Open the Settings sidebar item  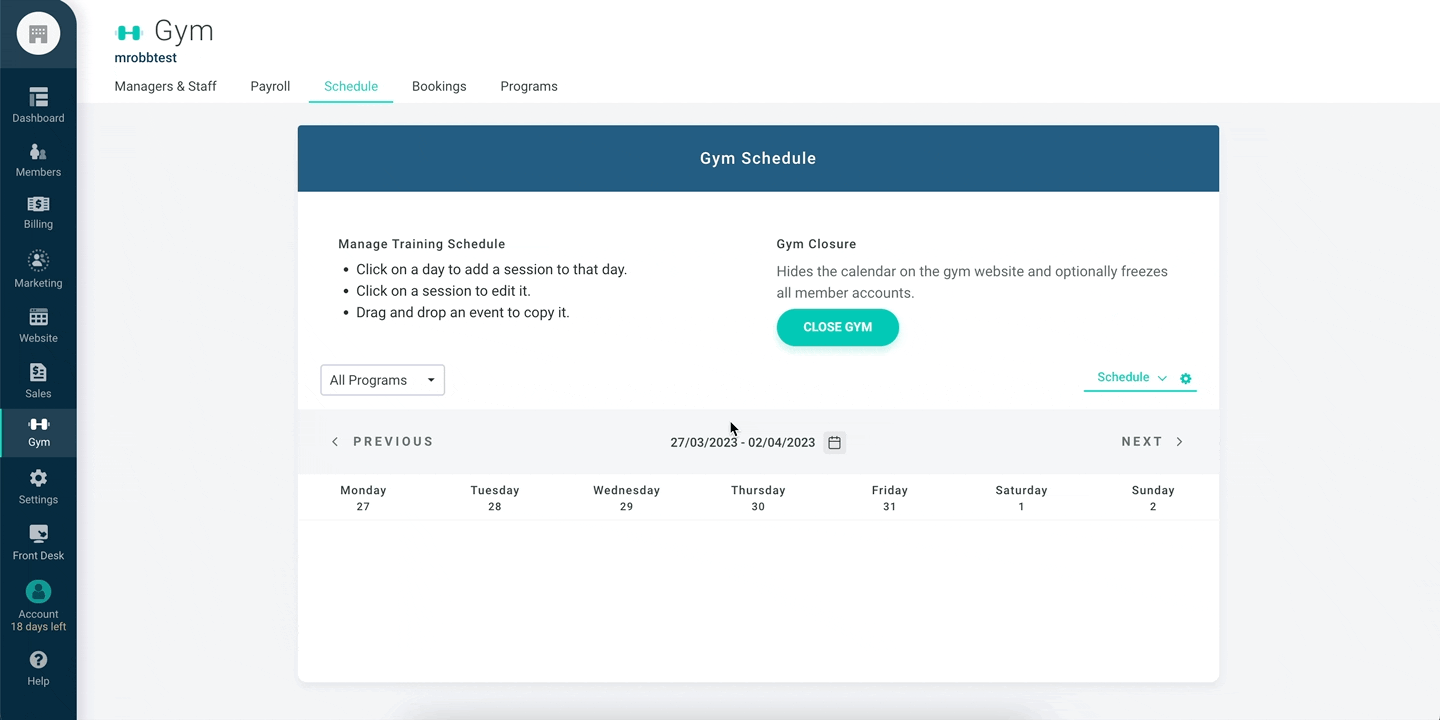click(38, 479)
